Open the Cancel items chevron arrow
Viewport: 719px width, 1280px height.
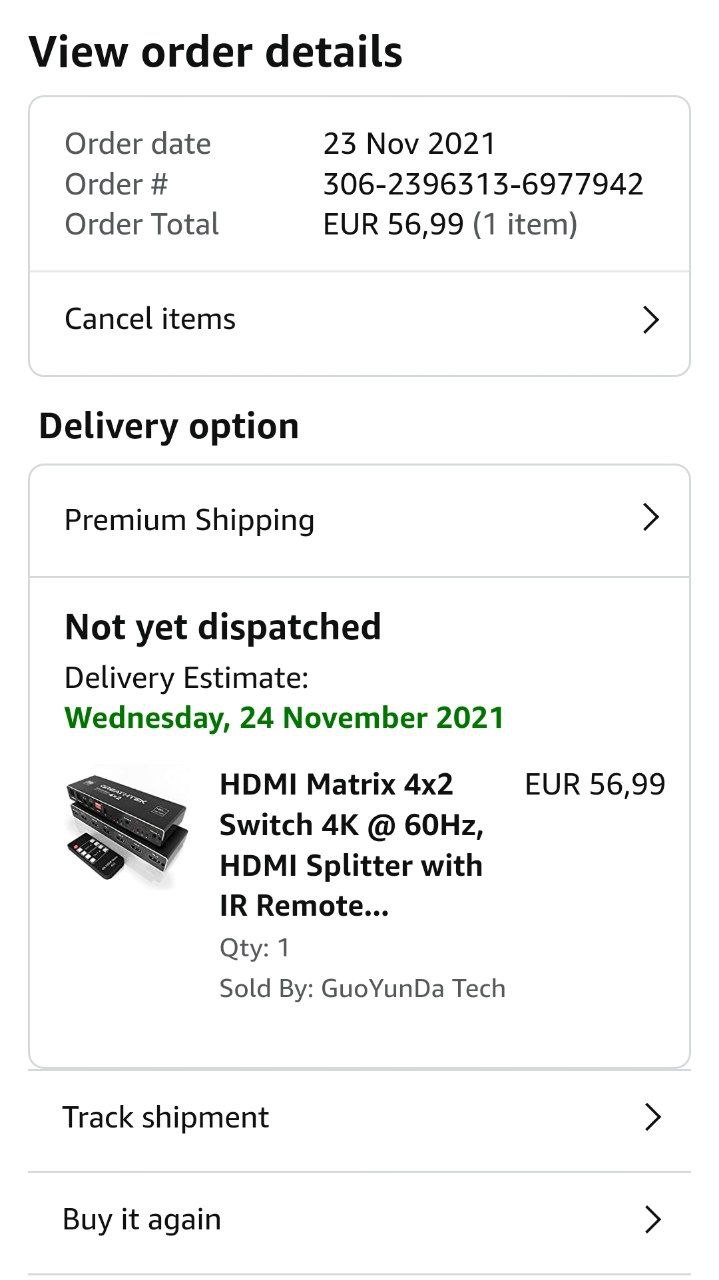pyautogui.click(x=651, y=320)
